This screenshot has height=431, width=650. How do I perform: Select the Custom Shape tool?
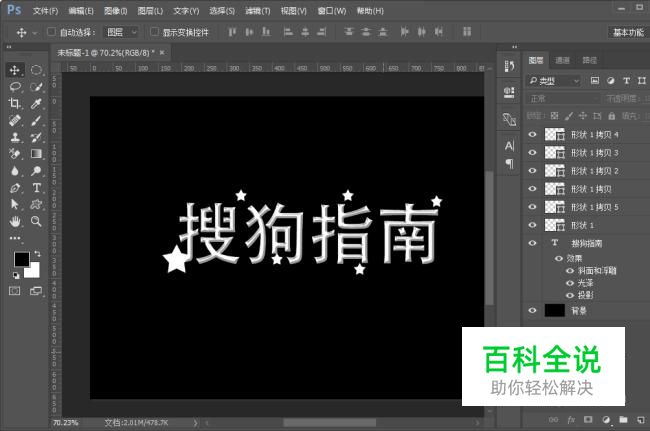pos(36,204)
